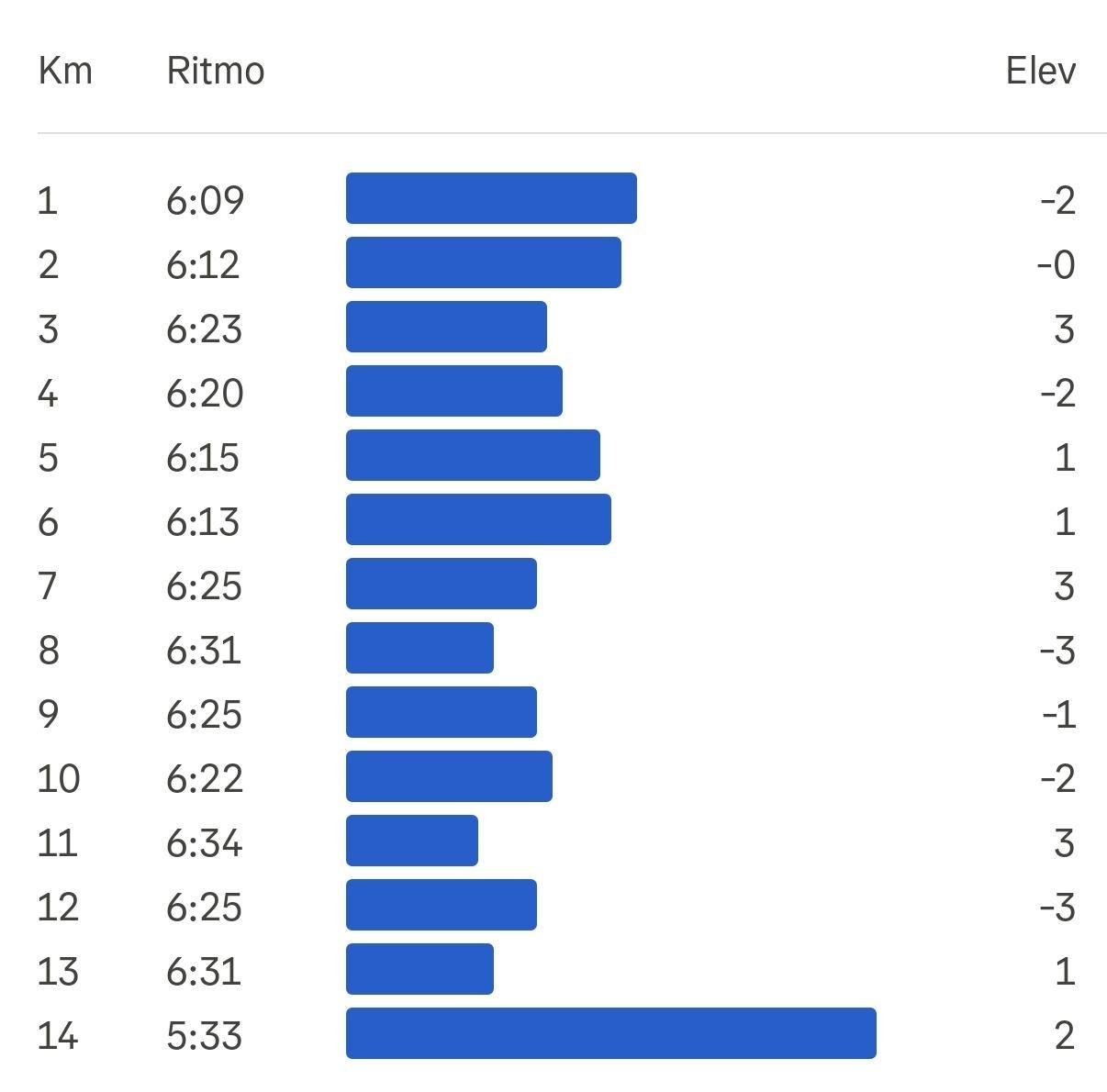The image size is (1107, 1092).
Task: Select the pace bar for km 14
Action: (611, 1033)
